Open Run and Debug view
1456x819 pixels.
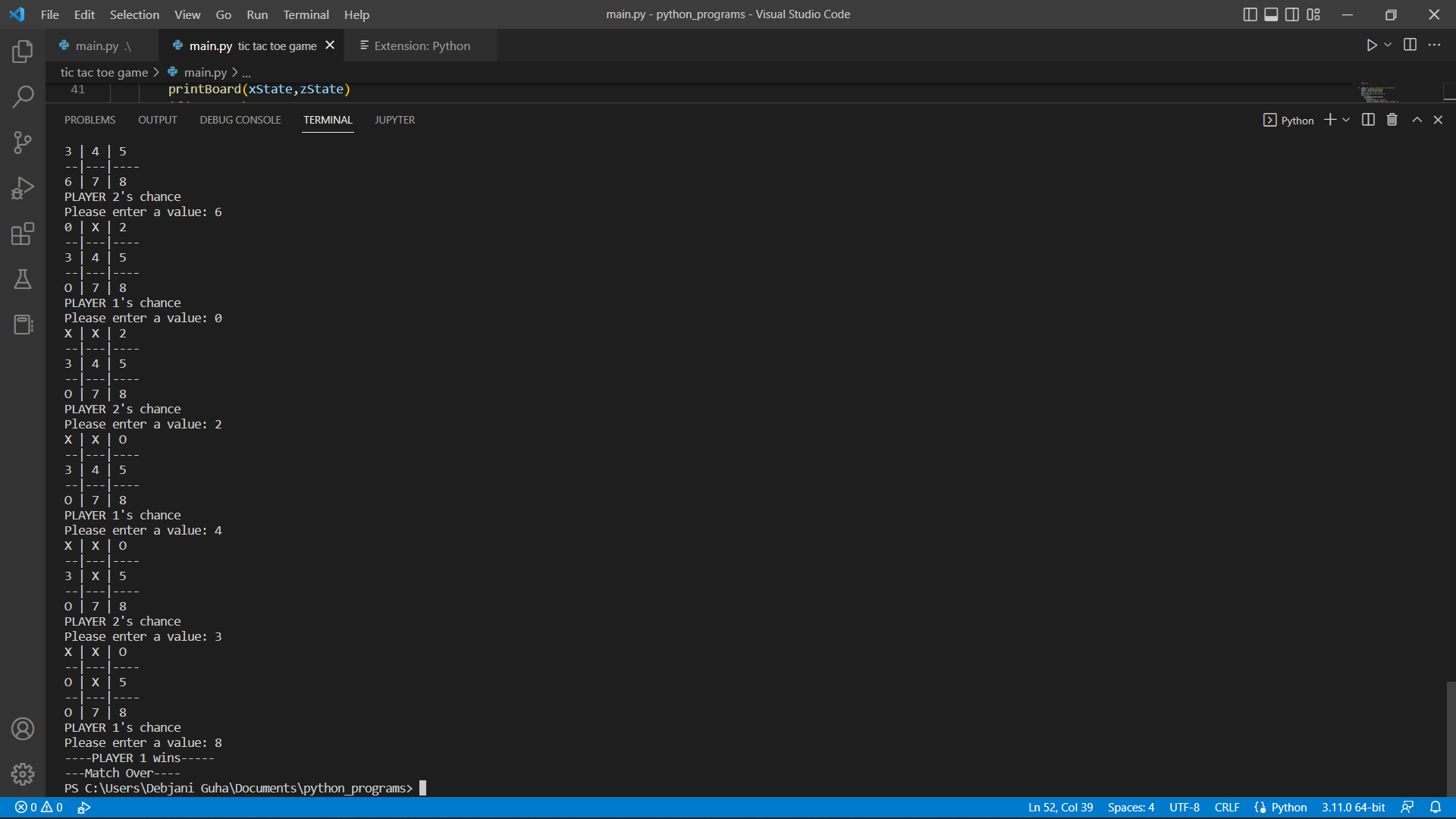pos(23,188)
